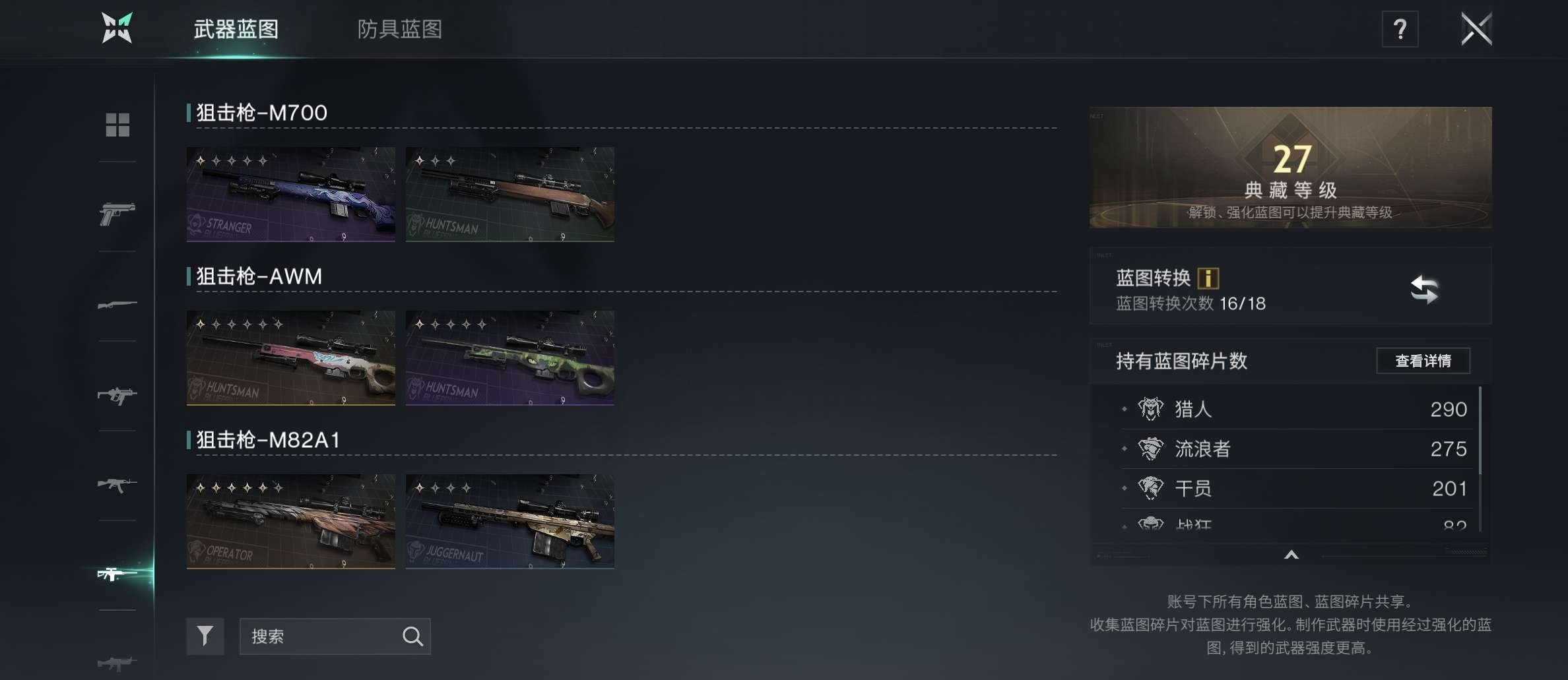Screen dimensions: 1568x680
Task: Click the search magnifier icon
Action: point(412,636)
